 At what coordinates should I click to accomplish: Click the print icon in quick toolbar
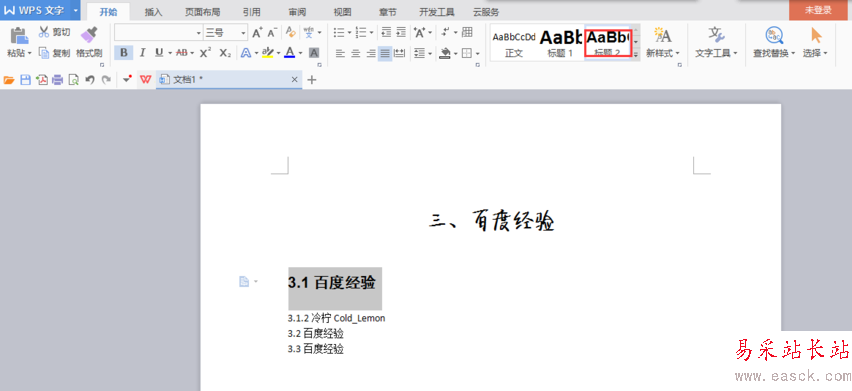[x=58, y=80]
